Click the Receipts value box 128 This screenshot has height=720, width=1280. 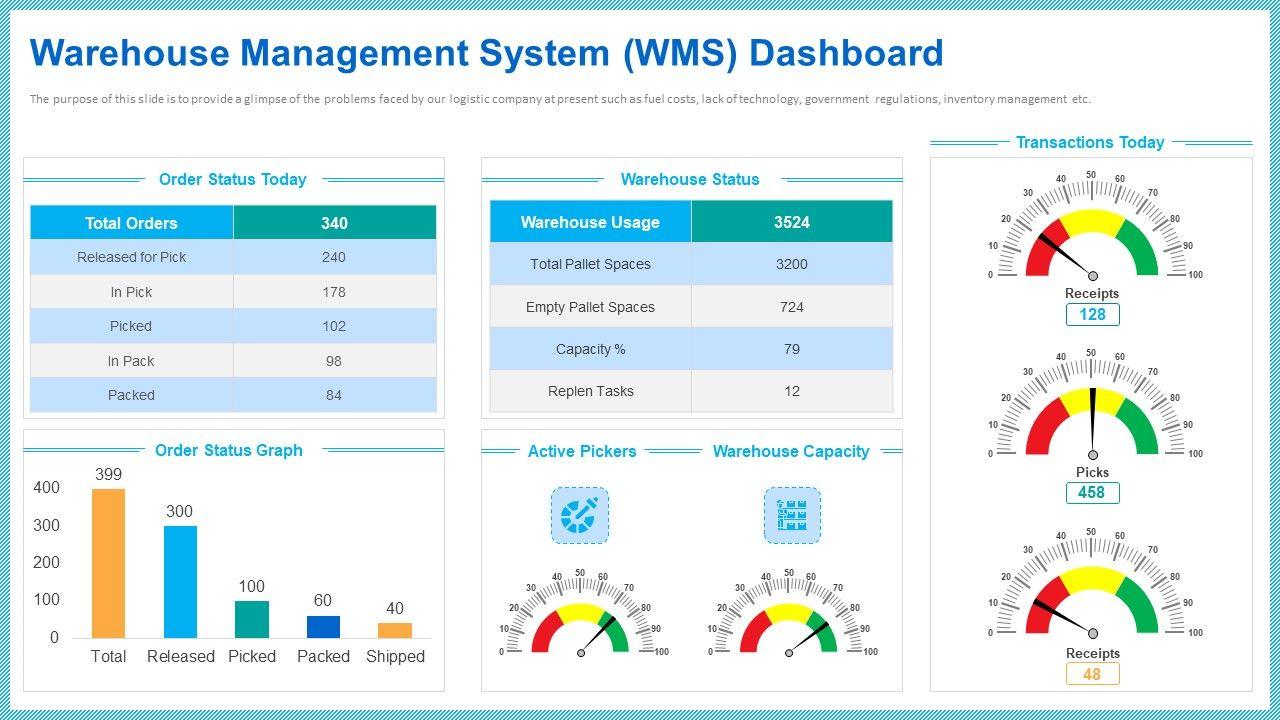(x=1092, y=314)
